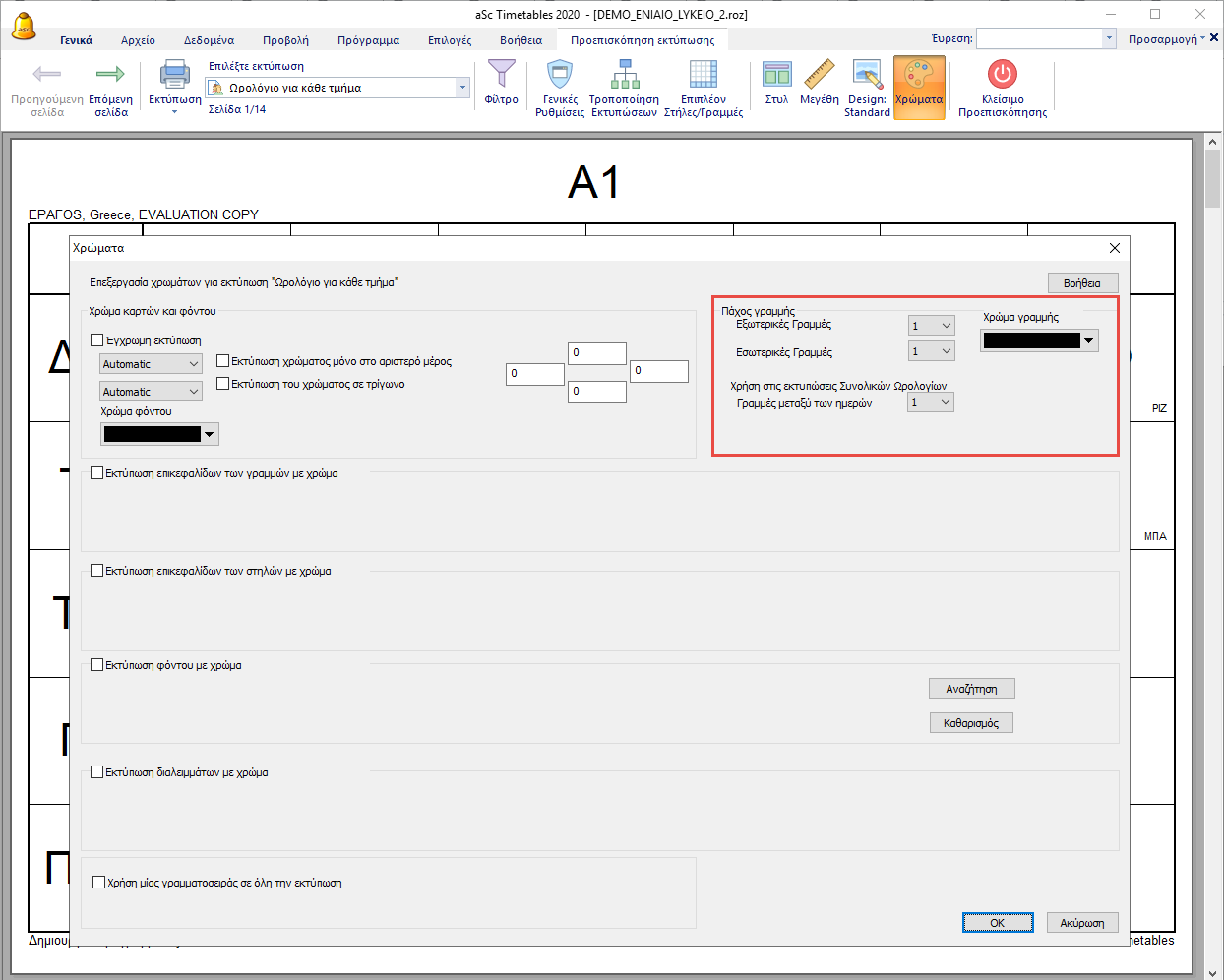Go to Επόμενη σελίδα green arrow

pos(110,75)
